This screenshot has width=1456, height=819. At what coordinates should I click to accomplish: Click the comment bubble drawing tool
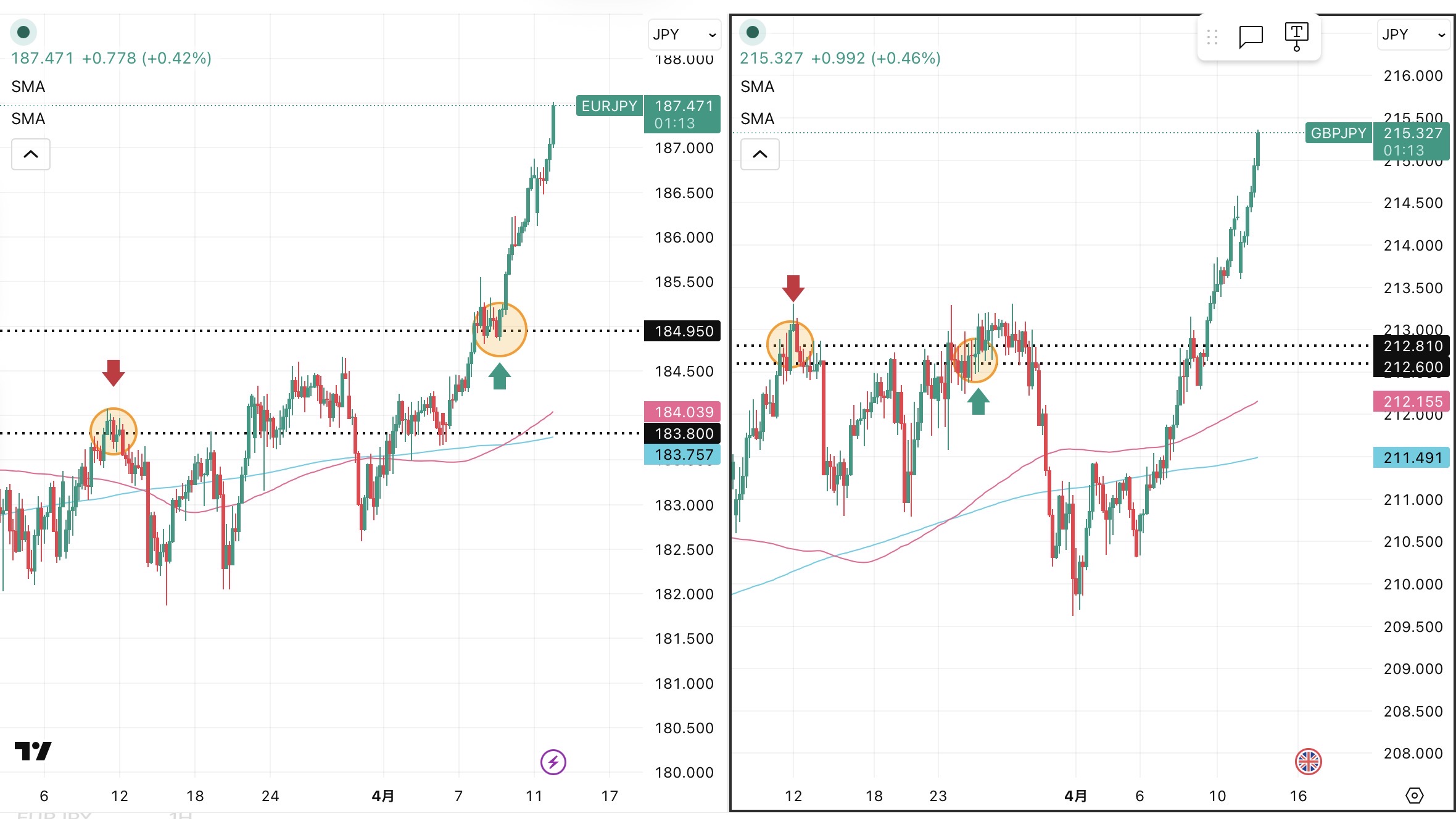1251,36
